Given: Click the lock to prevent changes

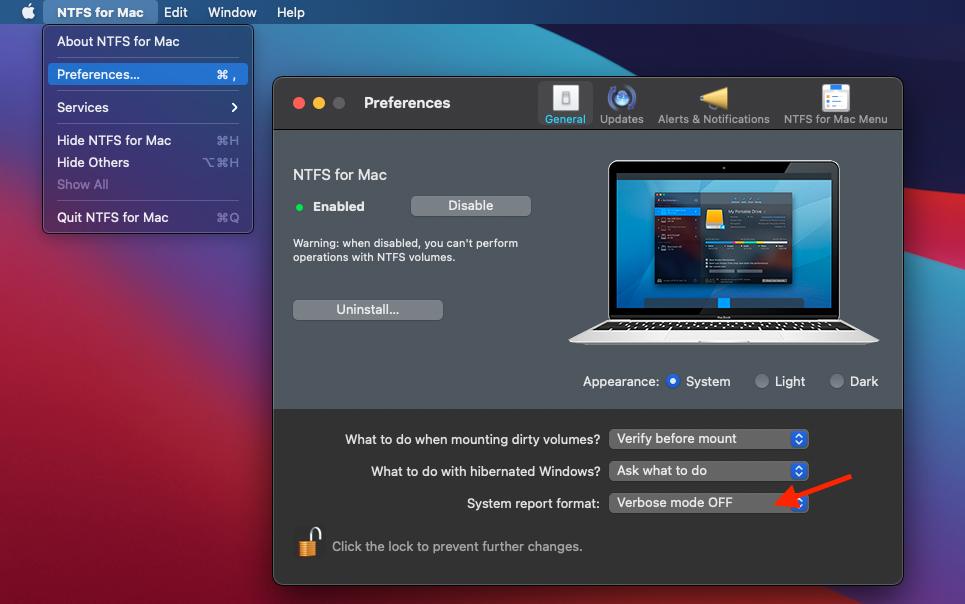Looking at the screenshot, I should tap(309, 541).
